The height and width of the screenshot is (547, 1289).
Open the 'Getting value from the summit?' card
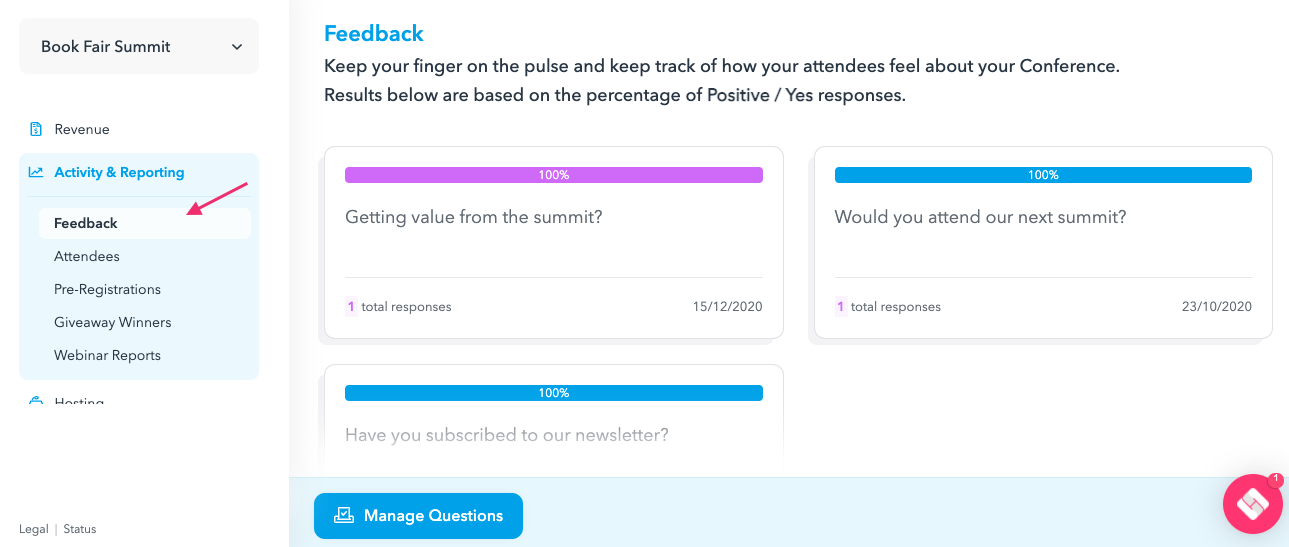point(554,242)
